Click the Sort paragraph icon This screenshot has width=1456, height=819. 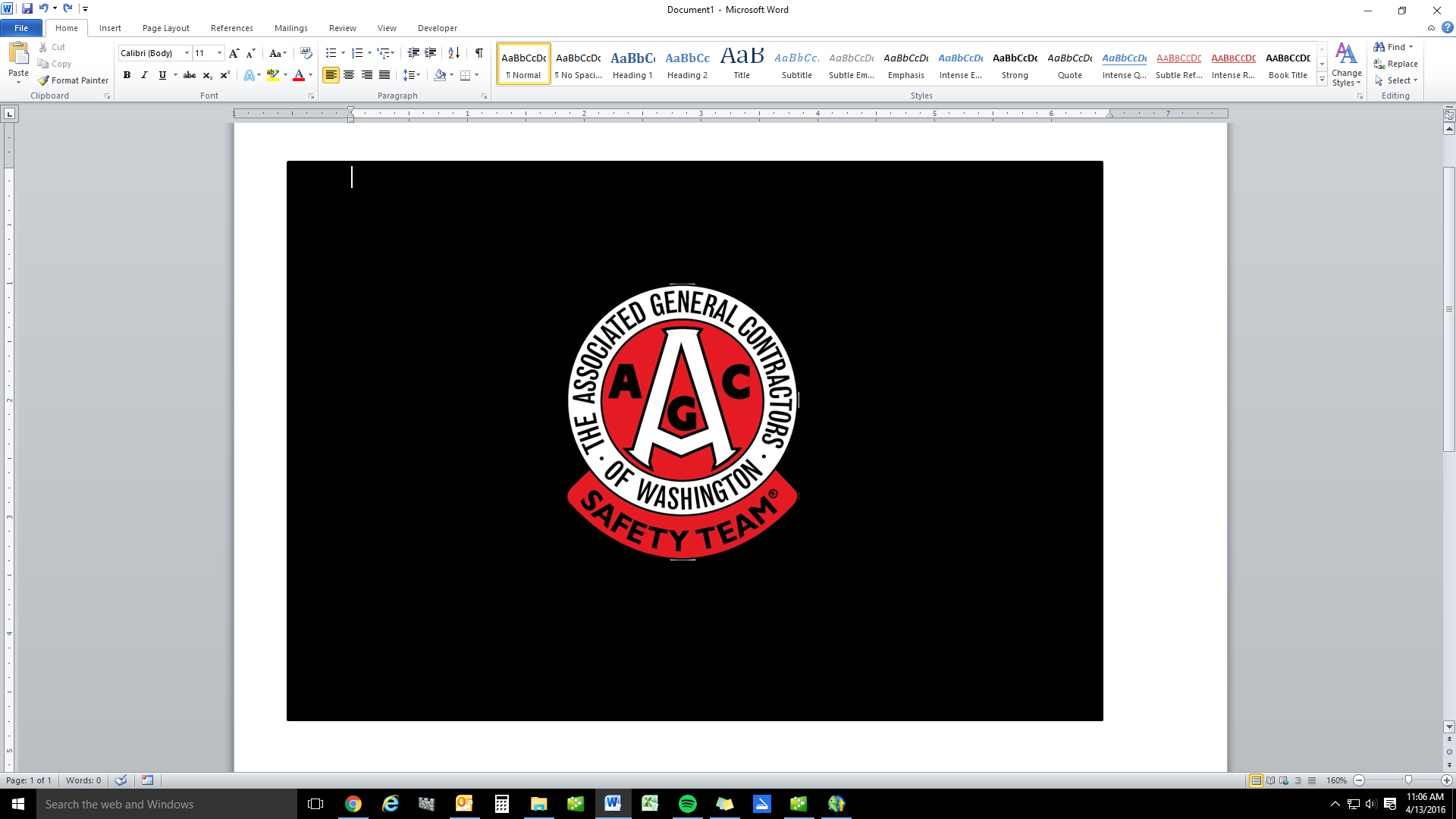click(x=453, y=53)
